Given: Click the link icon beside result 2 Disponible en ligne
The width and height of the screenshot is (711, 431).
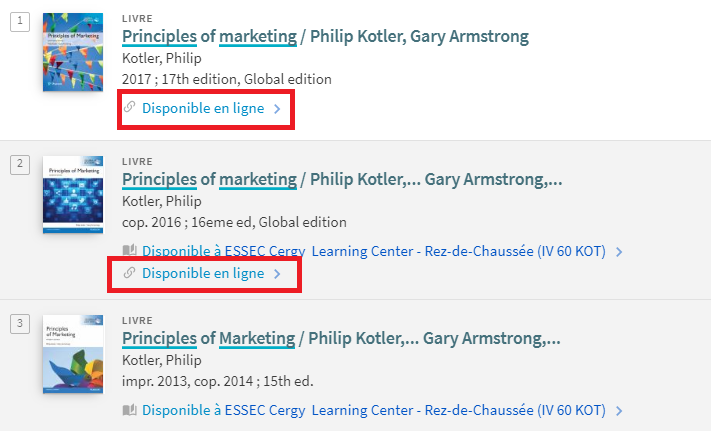Looking at the screenshot, I should pyautogui.click(x=130, y=273).
